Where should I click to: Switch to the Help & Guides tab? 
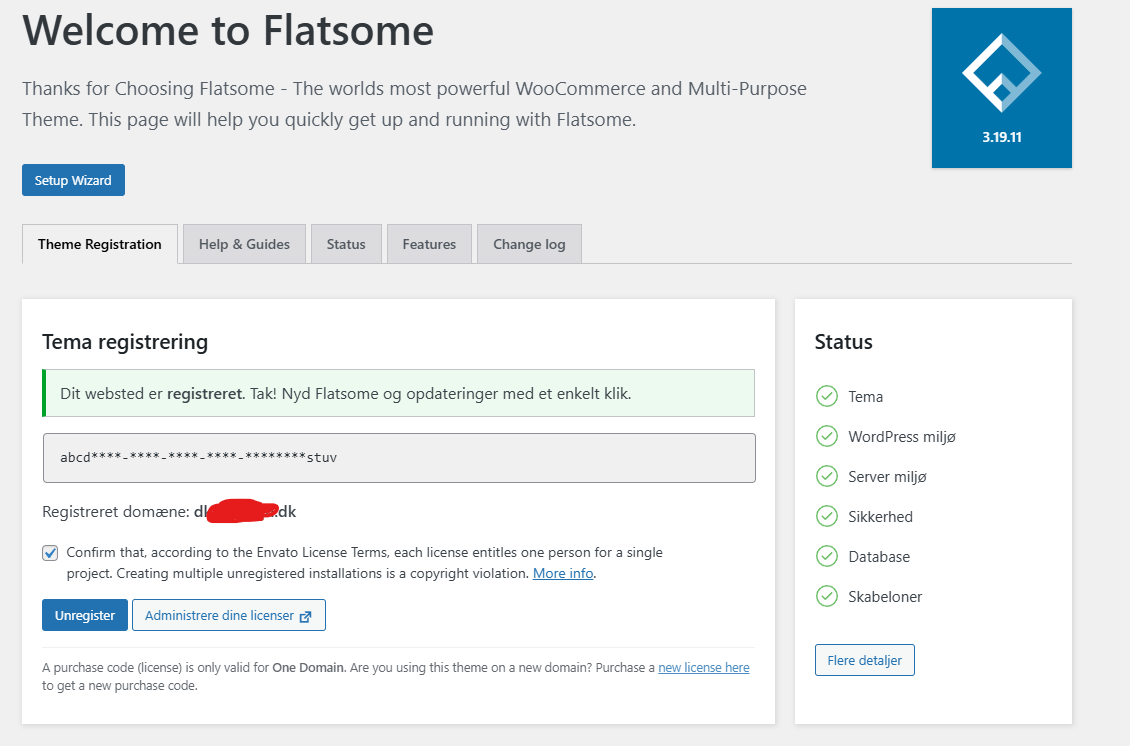244,245
